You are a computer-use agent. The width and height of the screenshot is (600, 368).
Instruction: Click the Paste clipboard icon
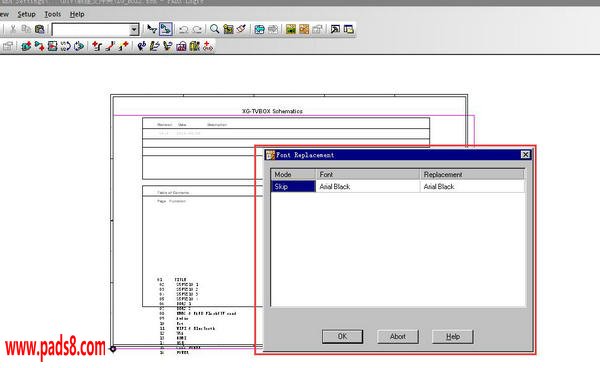(39, 29)
